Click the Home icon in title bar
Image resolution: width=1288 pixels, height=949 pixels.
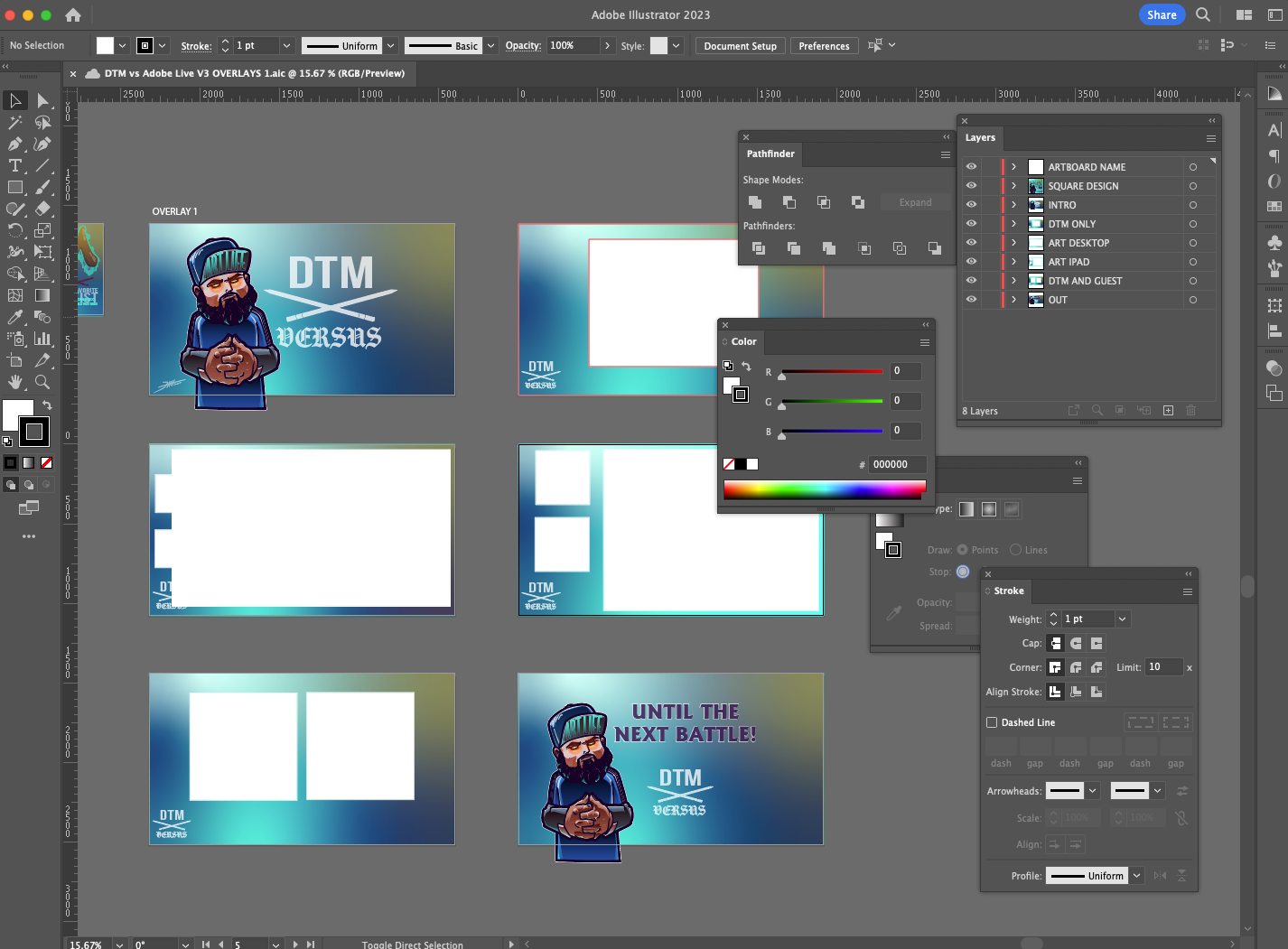(x=73, y=14)
